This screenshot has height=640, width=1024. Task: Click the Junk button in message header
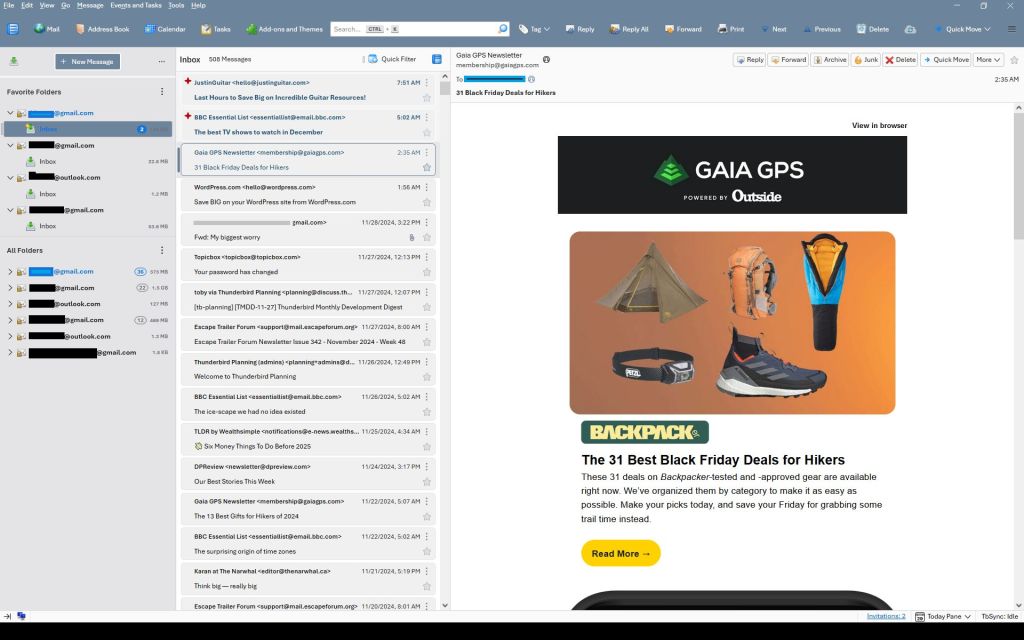866,60
